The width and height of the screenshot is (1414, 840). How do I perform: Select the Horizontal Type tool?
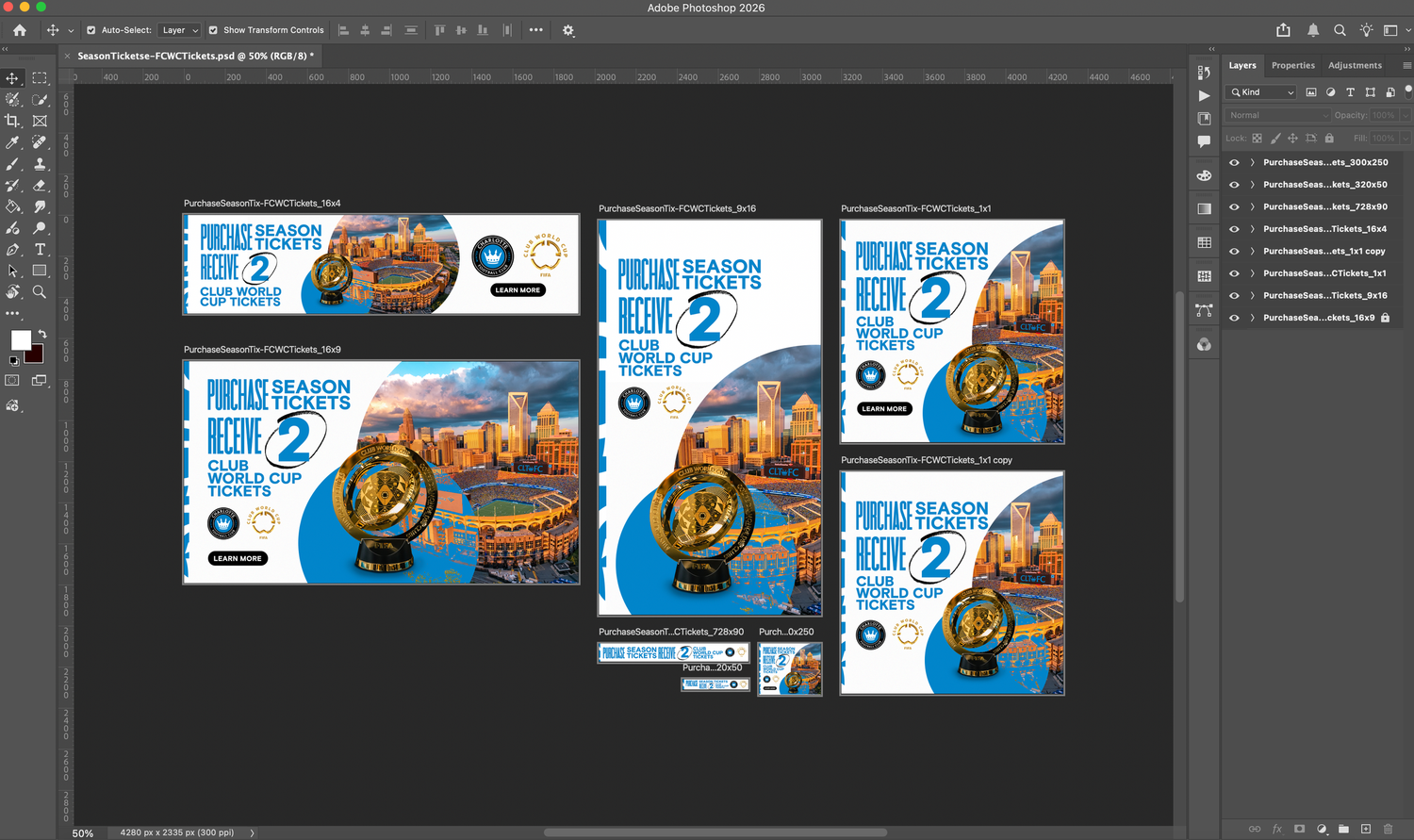tap(40, 250)
